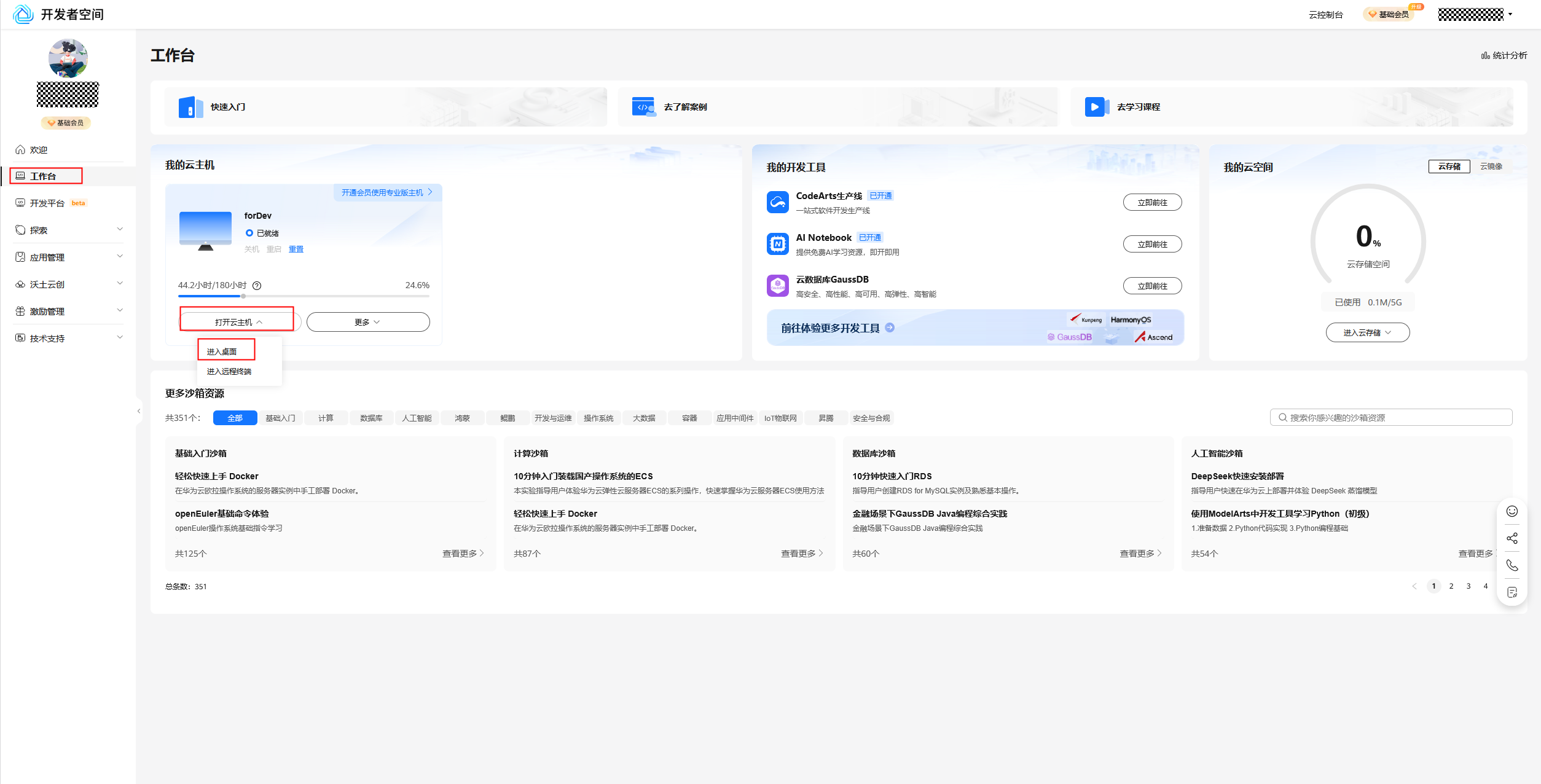Click the share icon in floating bar
This screenshot has width=1541, height=784.
[x=1512, y=538]
